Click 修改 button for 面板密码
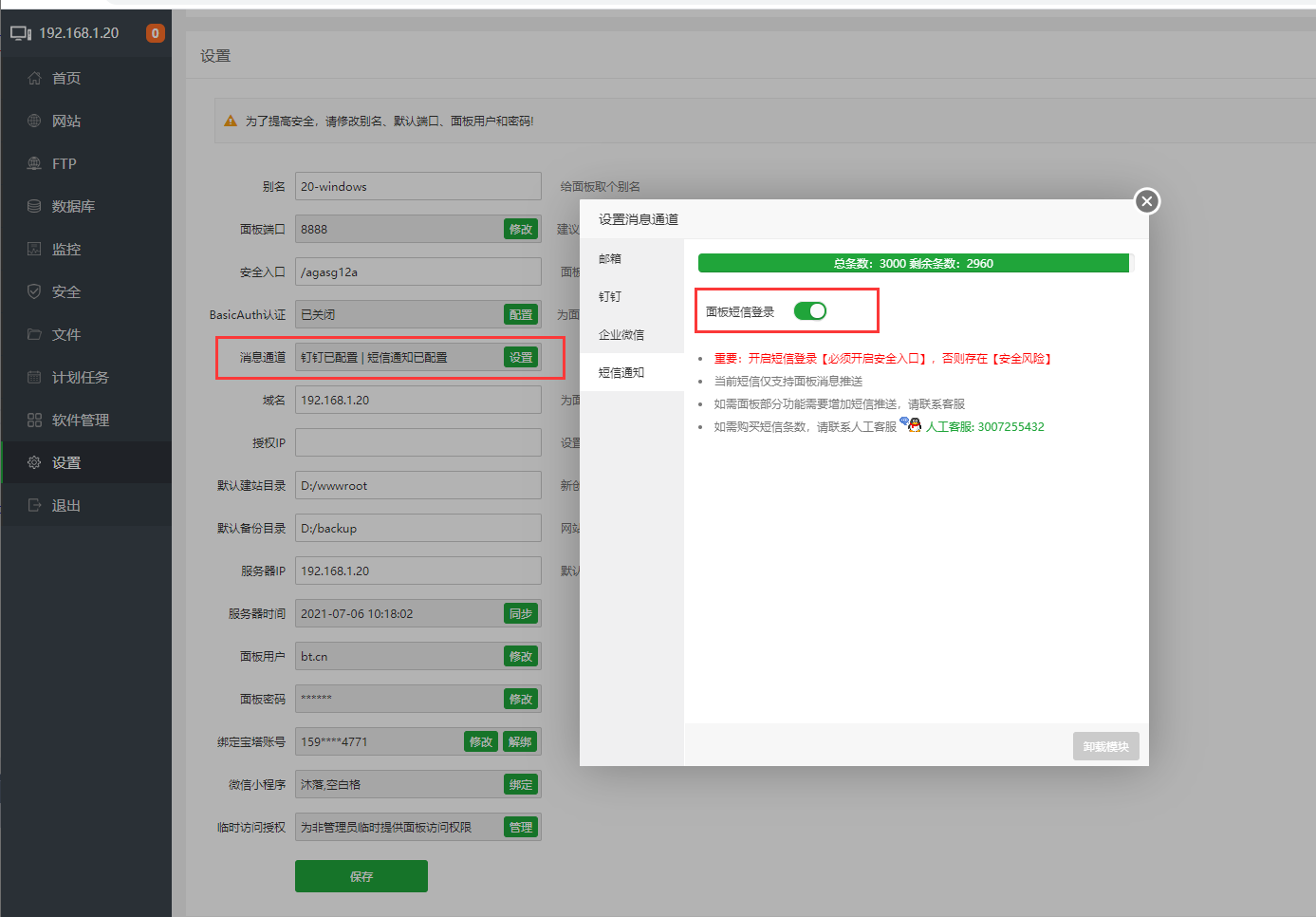 (x=521, y=699)
